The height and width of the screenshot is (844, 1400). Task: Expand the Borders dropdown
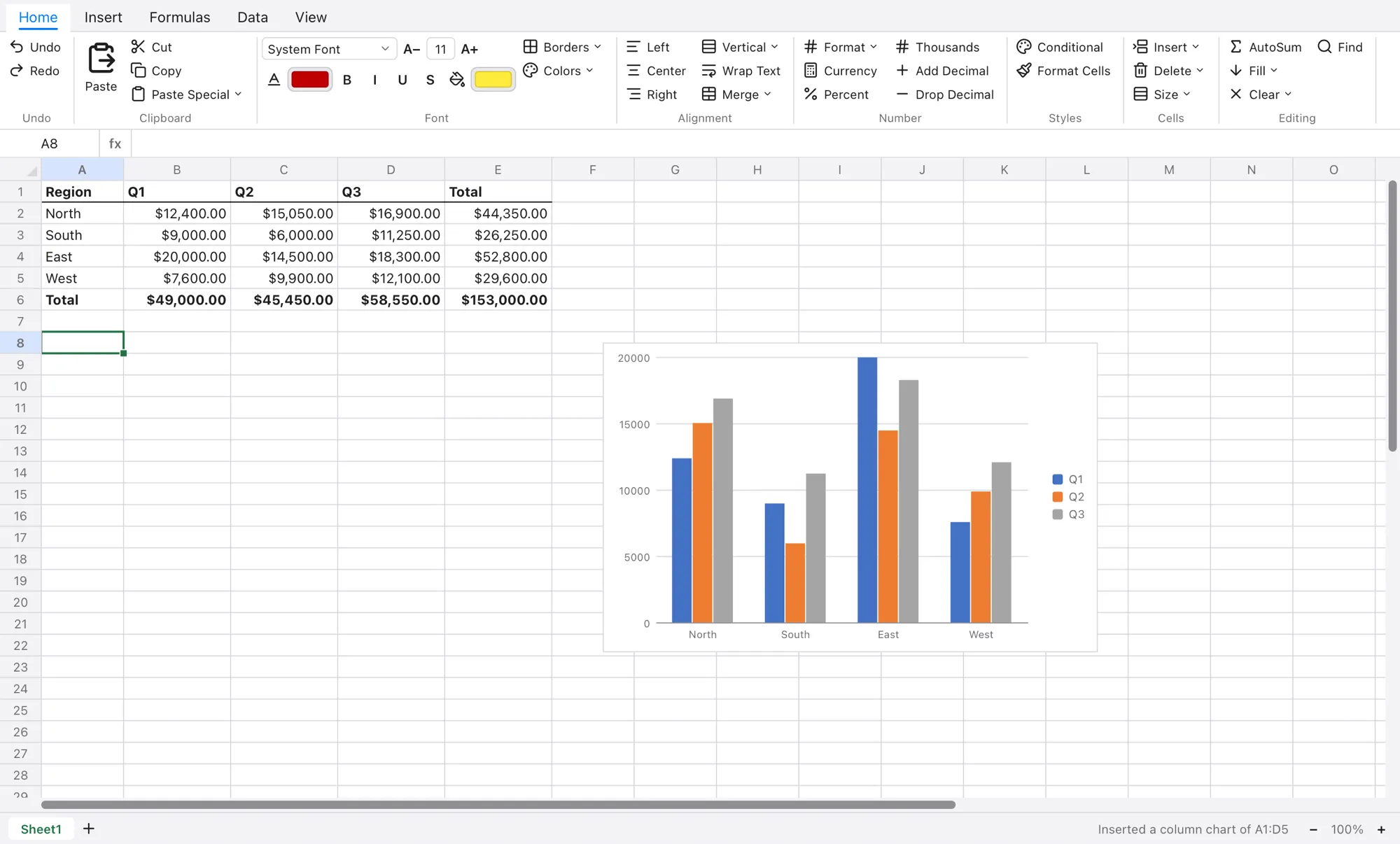click(562, 47)
